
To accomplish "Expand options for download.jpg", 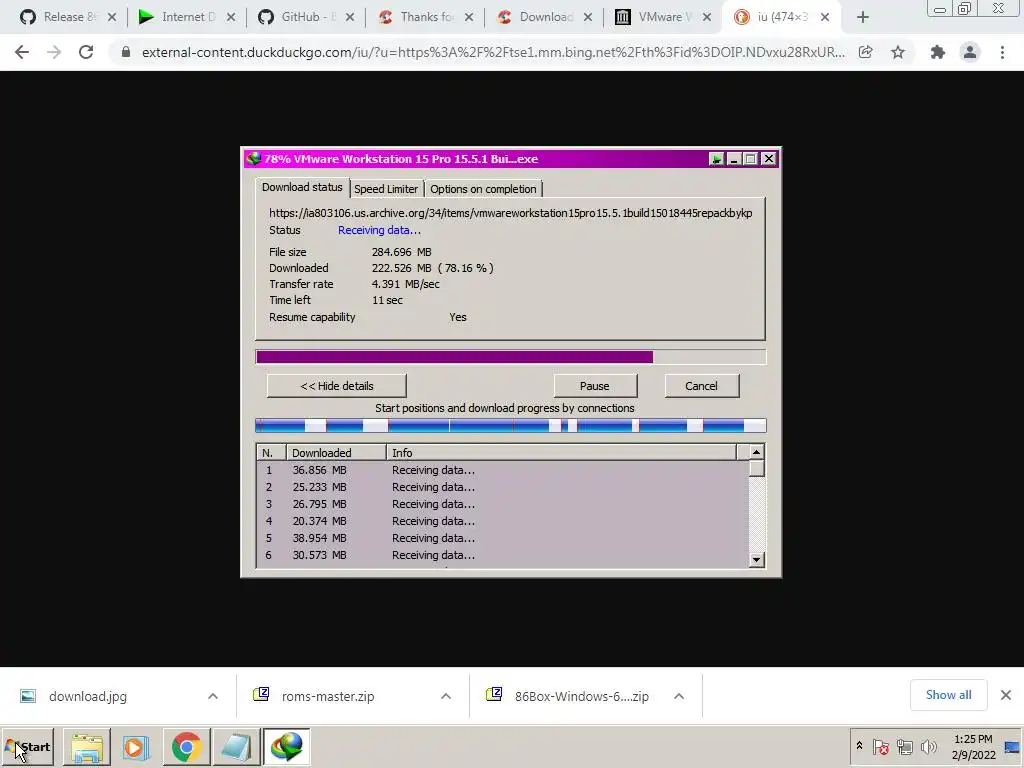I will (x=212, y=696).
